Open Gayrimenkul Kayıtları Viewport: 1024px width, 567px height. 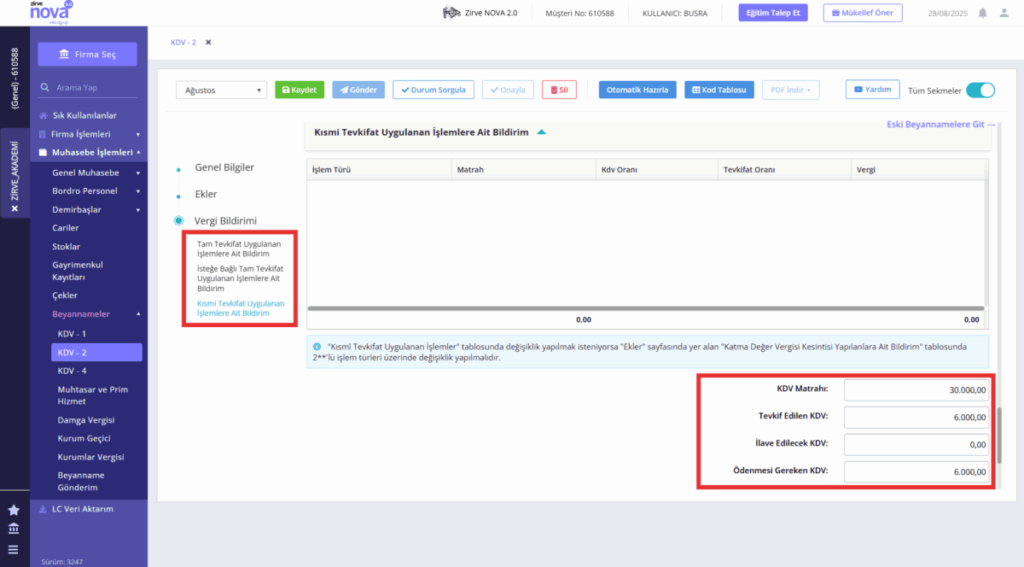78,271
